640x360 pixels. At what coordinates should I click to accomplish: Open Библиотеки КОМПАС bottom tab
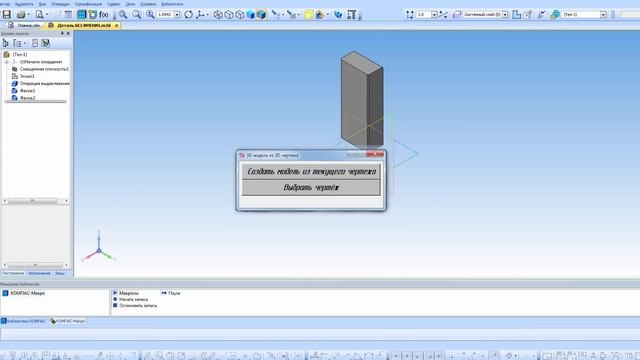tap(24, 321)
